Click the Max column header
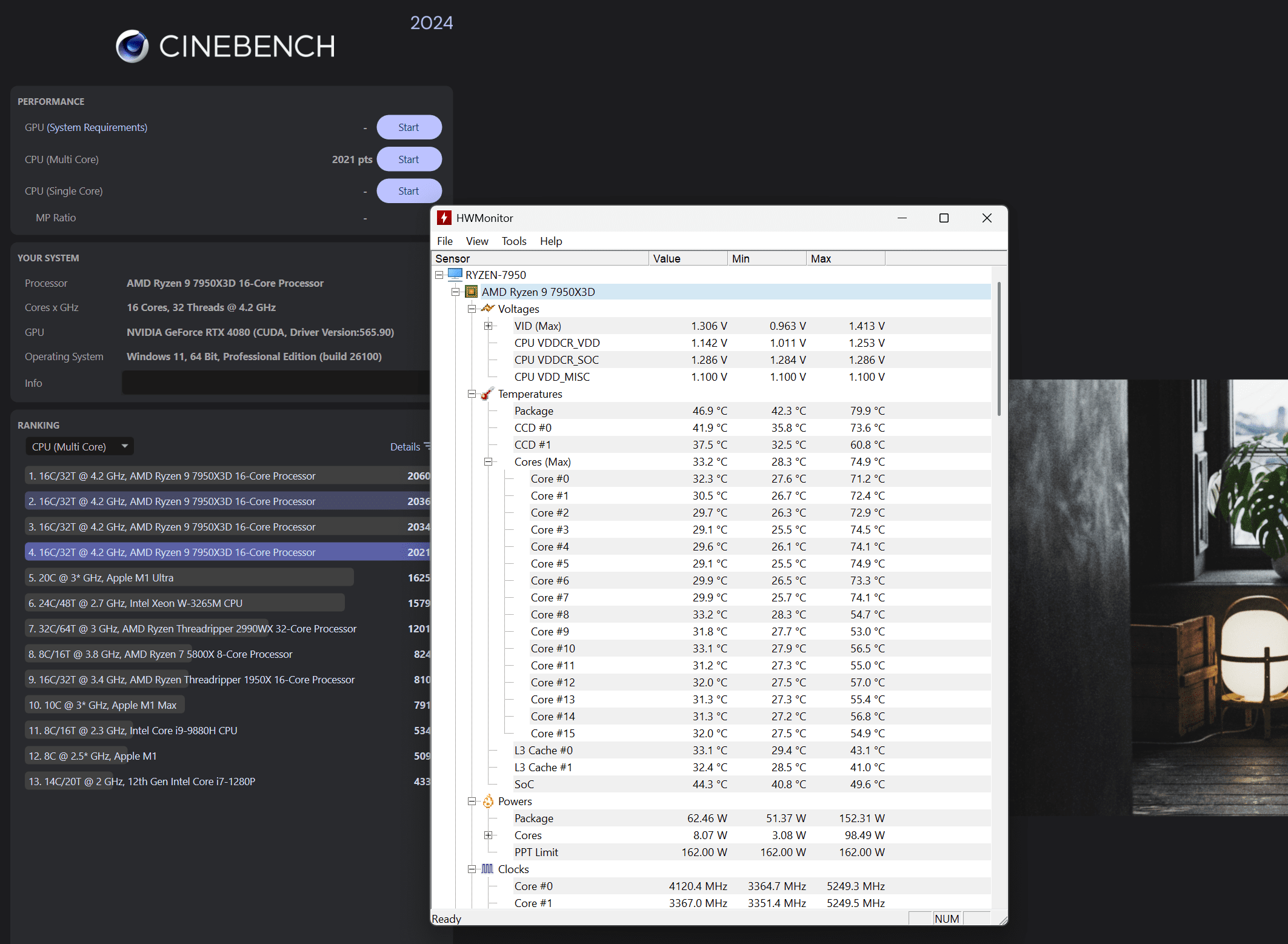The image size is (1288, 944). coord(846,258)
